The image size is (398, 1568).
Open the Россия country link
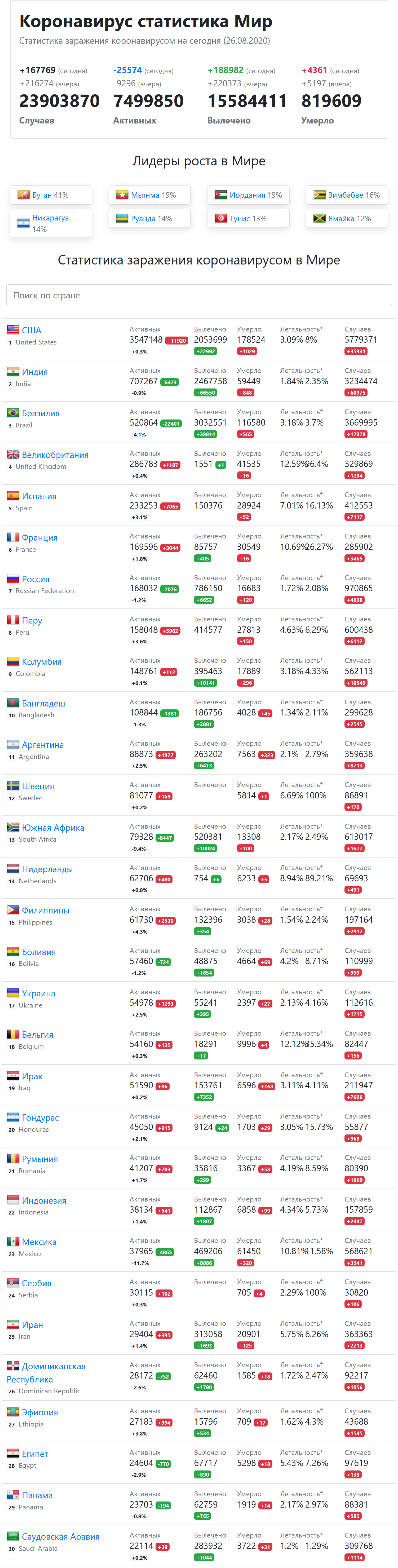coord(36,579)
